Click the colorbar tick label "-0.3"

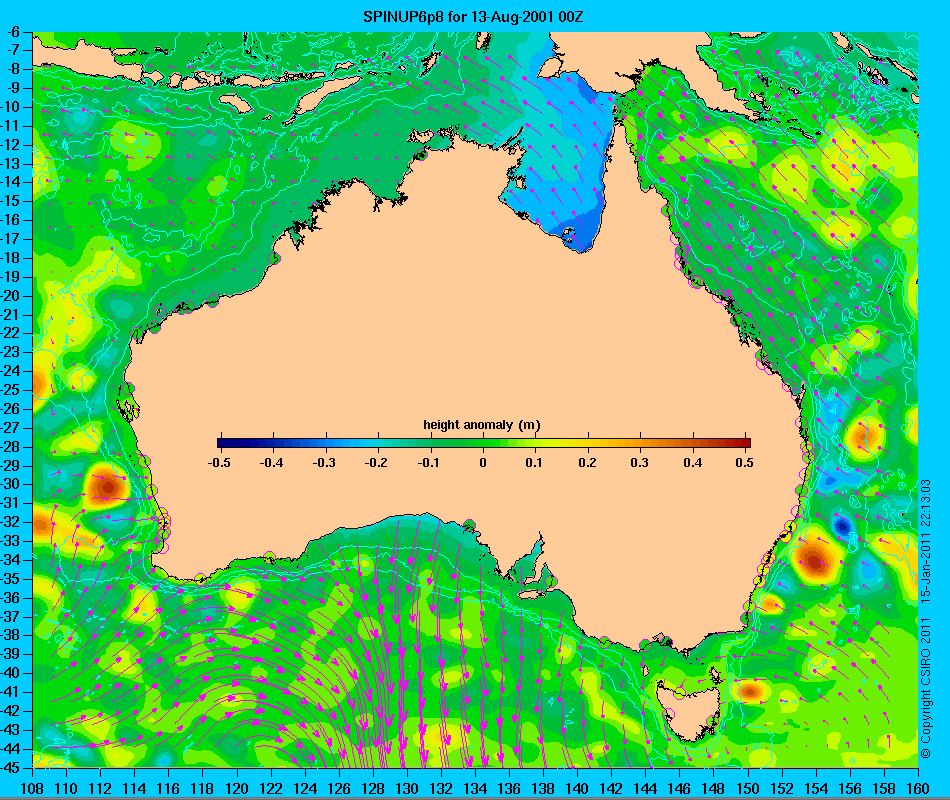coord(324,463)
